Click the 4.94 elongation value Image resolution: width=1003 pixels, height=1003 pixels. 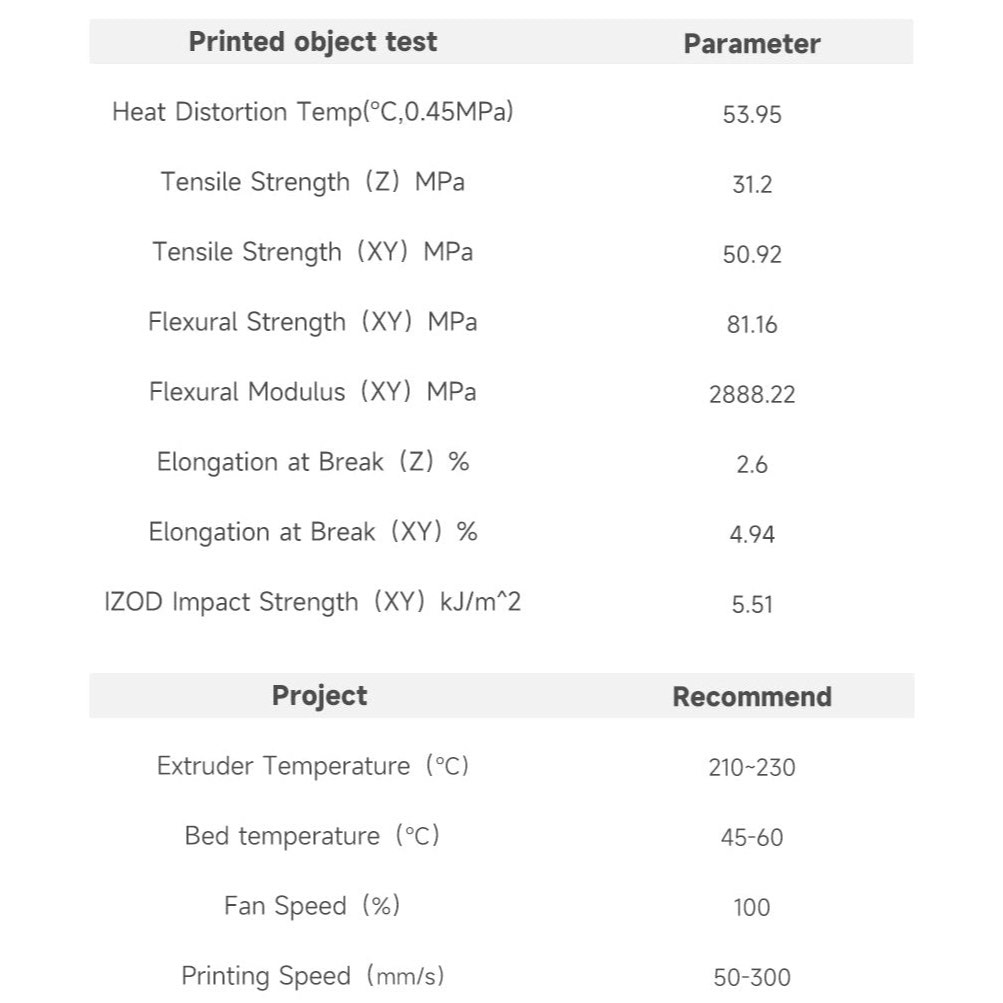(752, 535)
